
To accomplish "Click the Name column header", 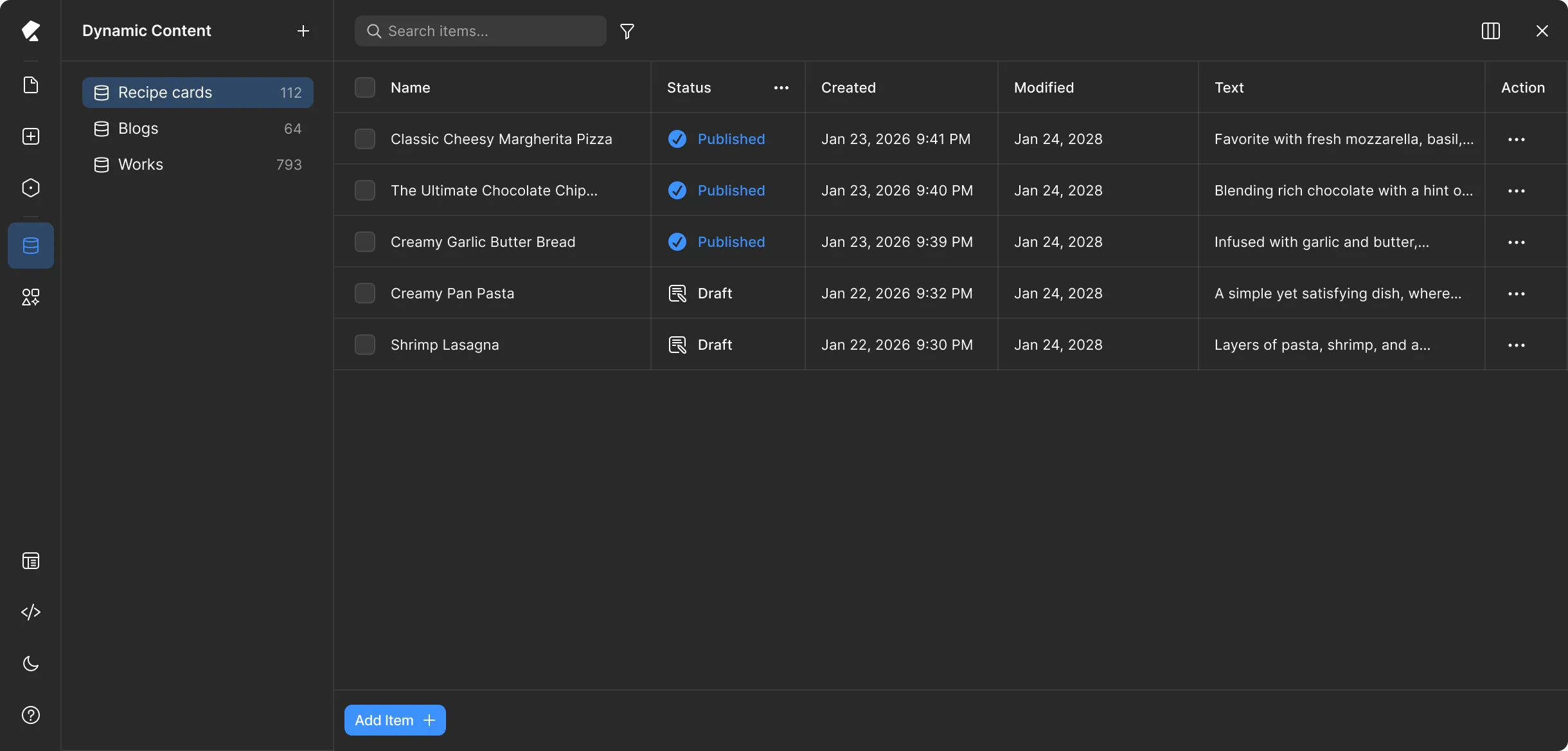I will coord(411,87).
